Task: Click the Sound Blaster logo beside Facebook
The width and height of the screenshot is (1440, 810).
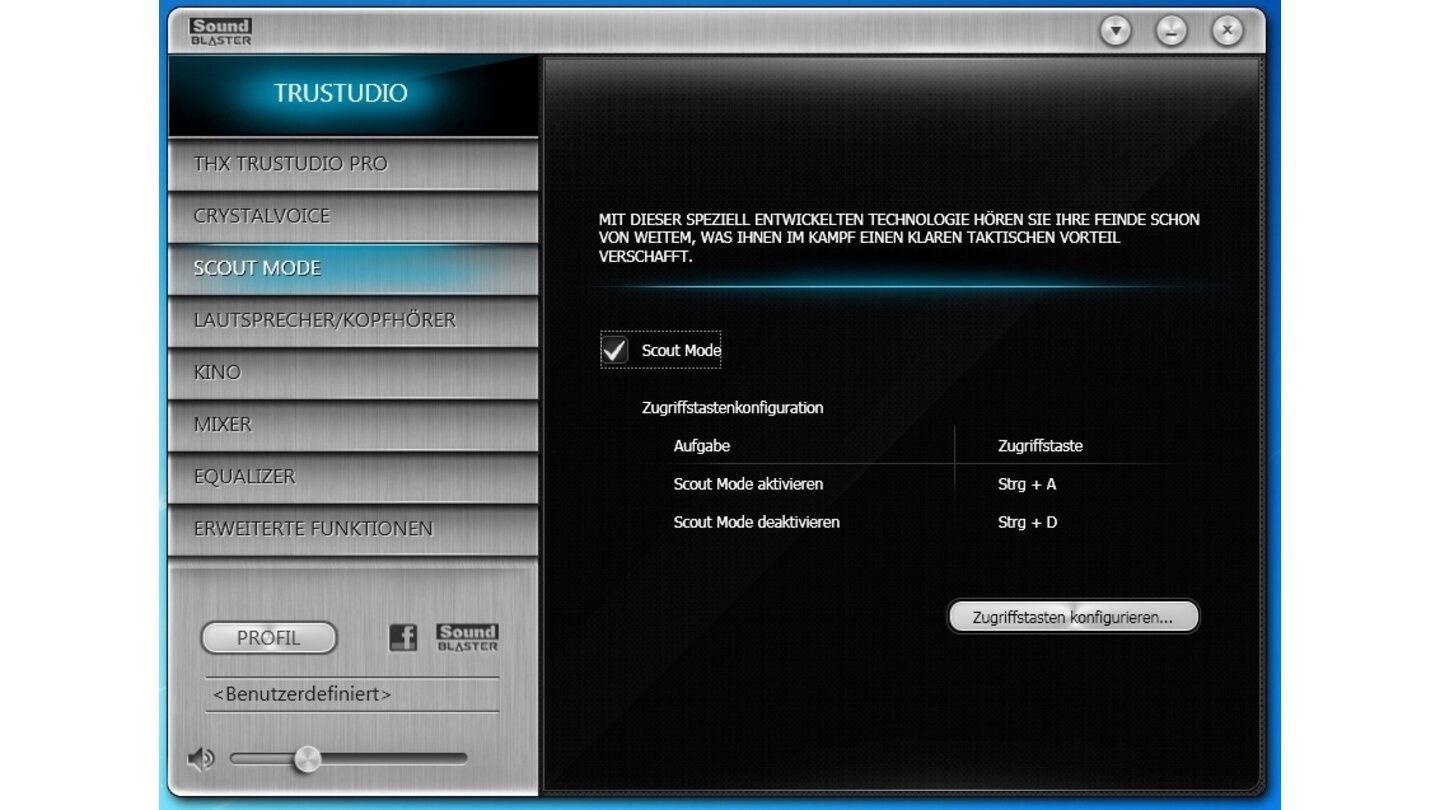Action: pyautogui.click(x=467, y=637)
